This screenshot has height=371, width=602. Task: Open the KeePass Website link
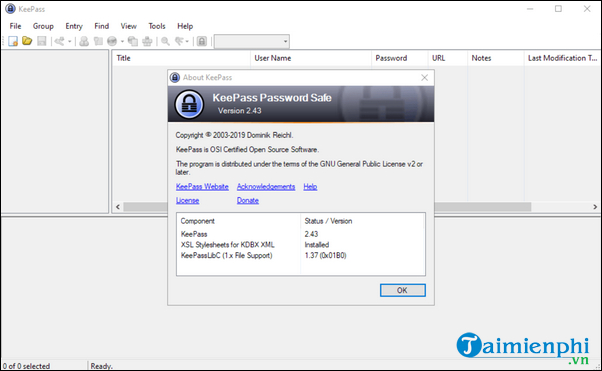pos(202,187)
